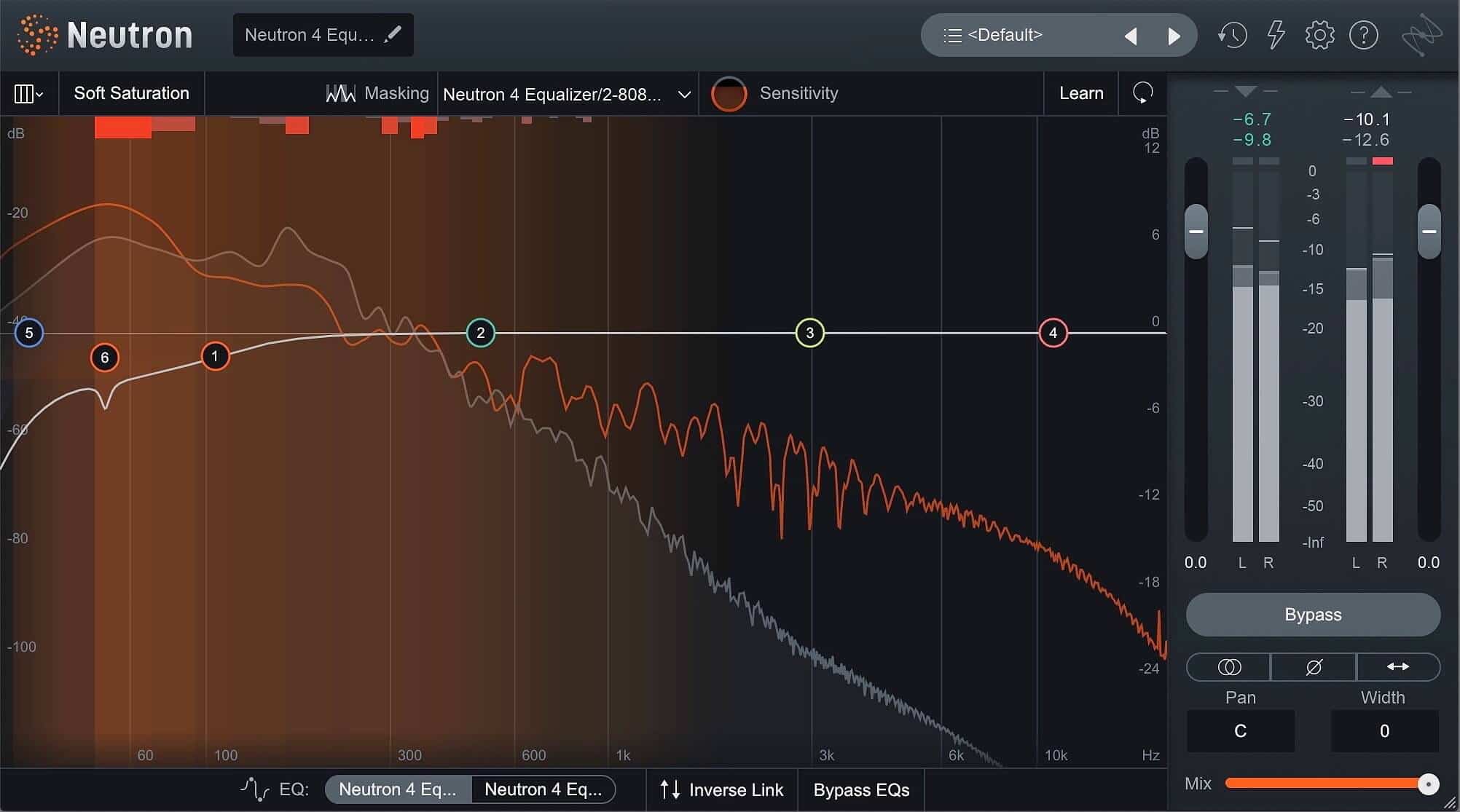This screenshot has width=1460, height=812.
Task: Click the input peak reading -6.7
Action: pyautogui.click(x=1252, y=119)
